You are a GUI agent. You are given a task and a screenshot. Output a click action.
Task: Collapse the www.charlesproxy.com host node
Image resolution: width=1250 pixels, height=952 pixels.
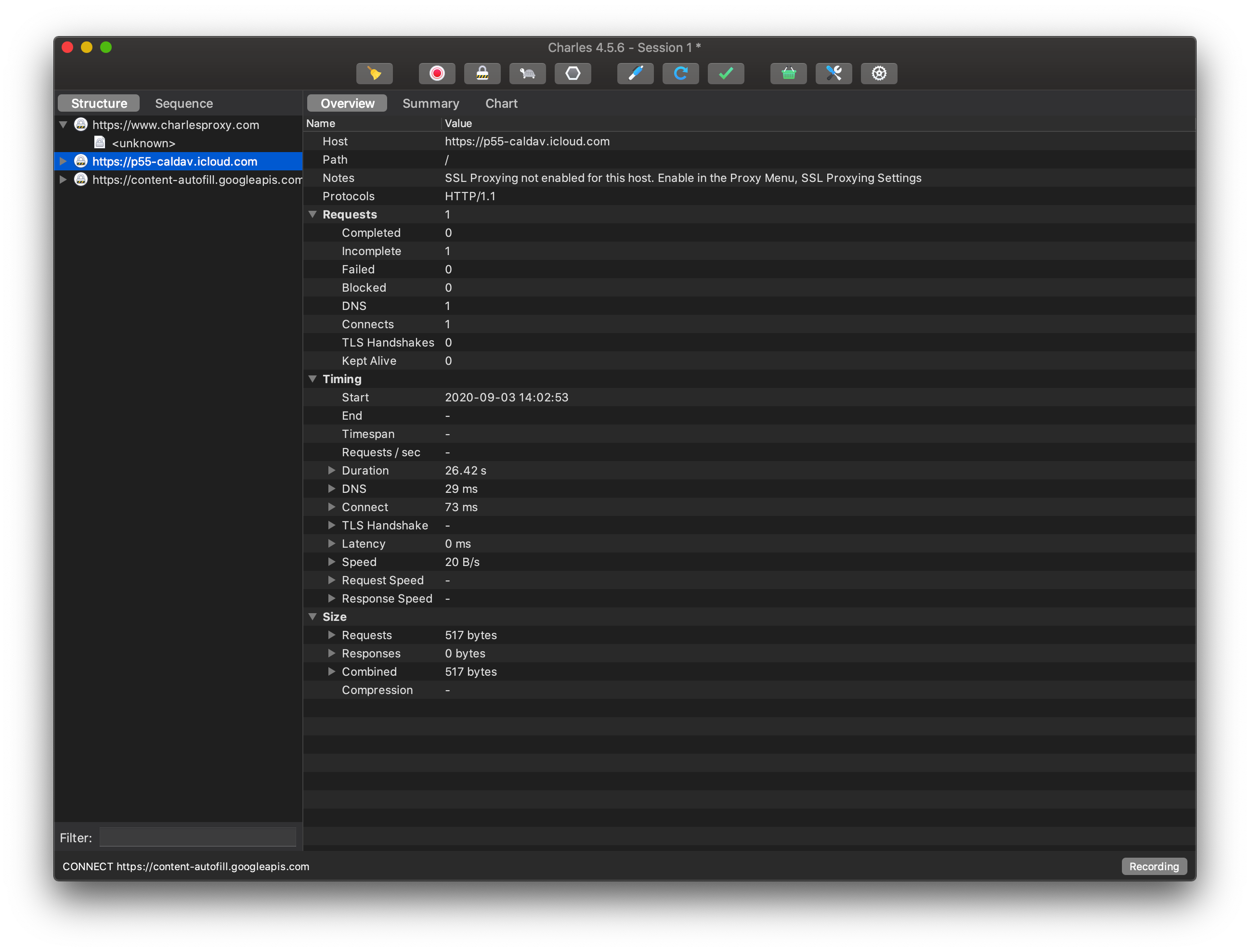coord(64,125)
